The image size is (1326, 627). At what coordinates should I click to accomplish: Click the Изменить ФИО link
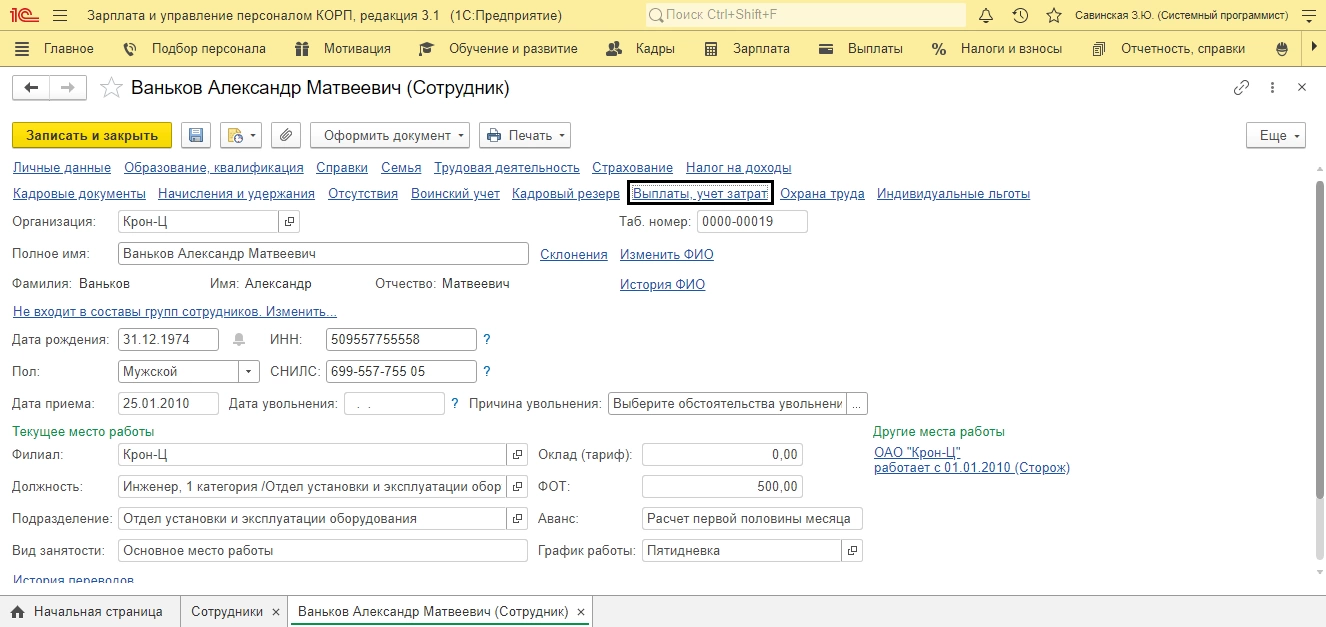667,254
